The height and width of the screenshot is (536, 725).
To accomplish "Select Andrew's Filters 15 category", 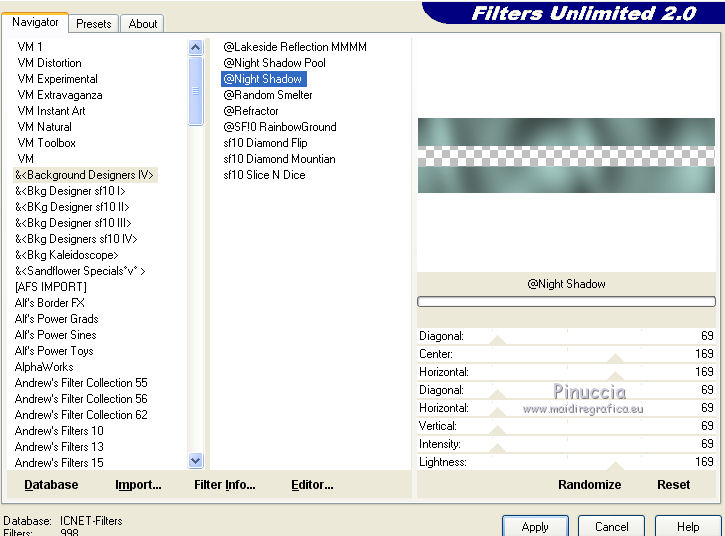I will coord(59,463).
